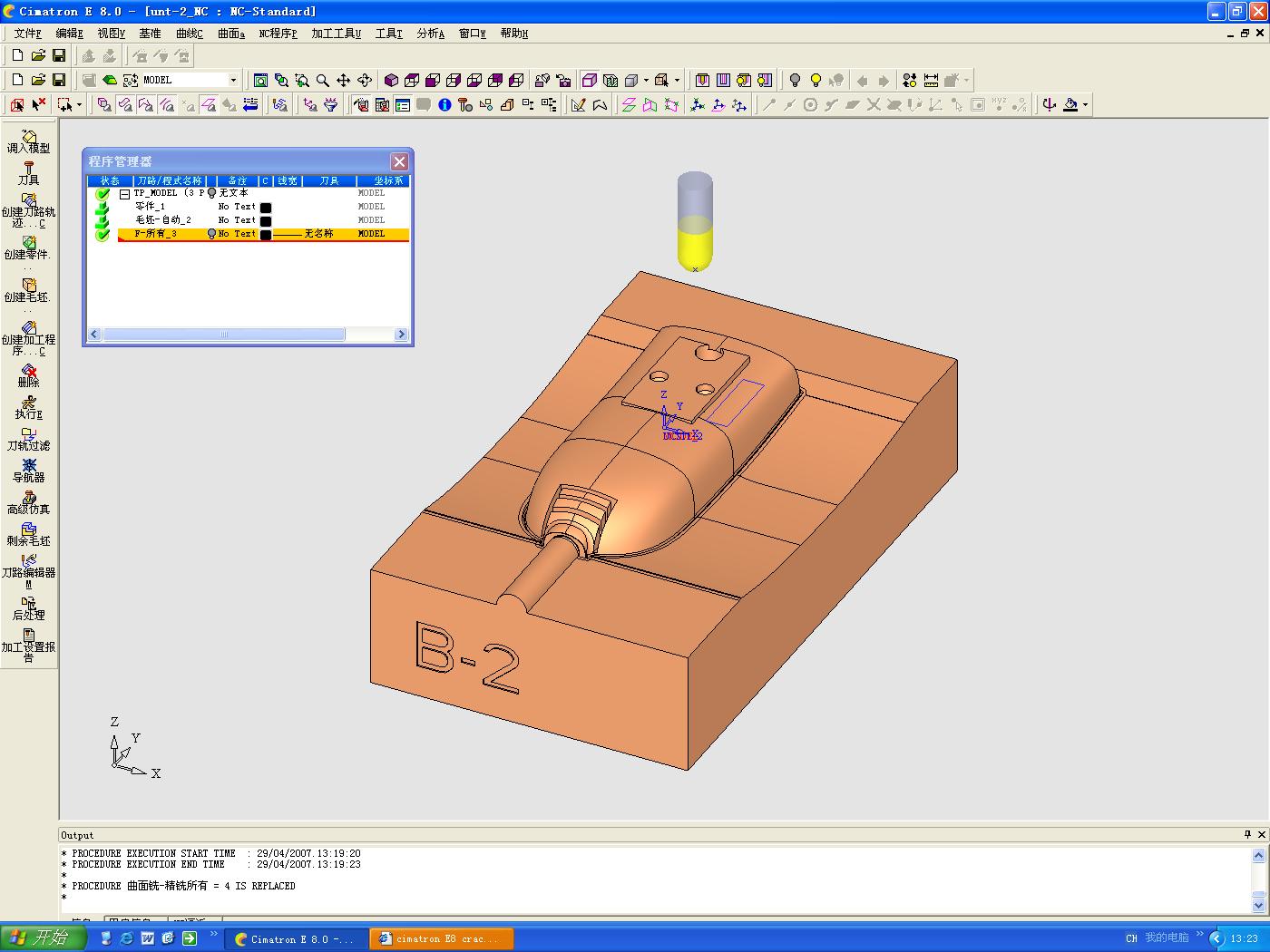
Task: Click 剩余毛坯 (remaining stock) in sidebar
Action: 28,534
